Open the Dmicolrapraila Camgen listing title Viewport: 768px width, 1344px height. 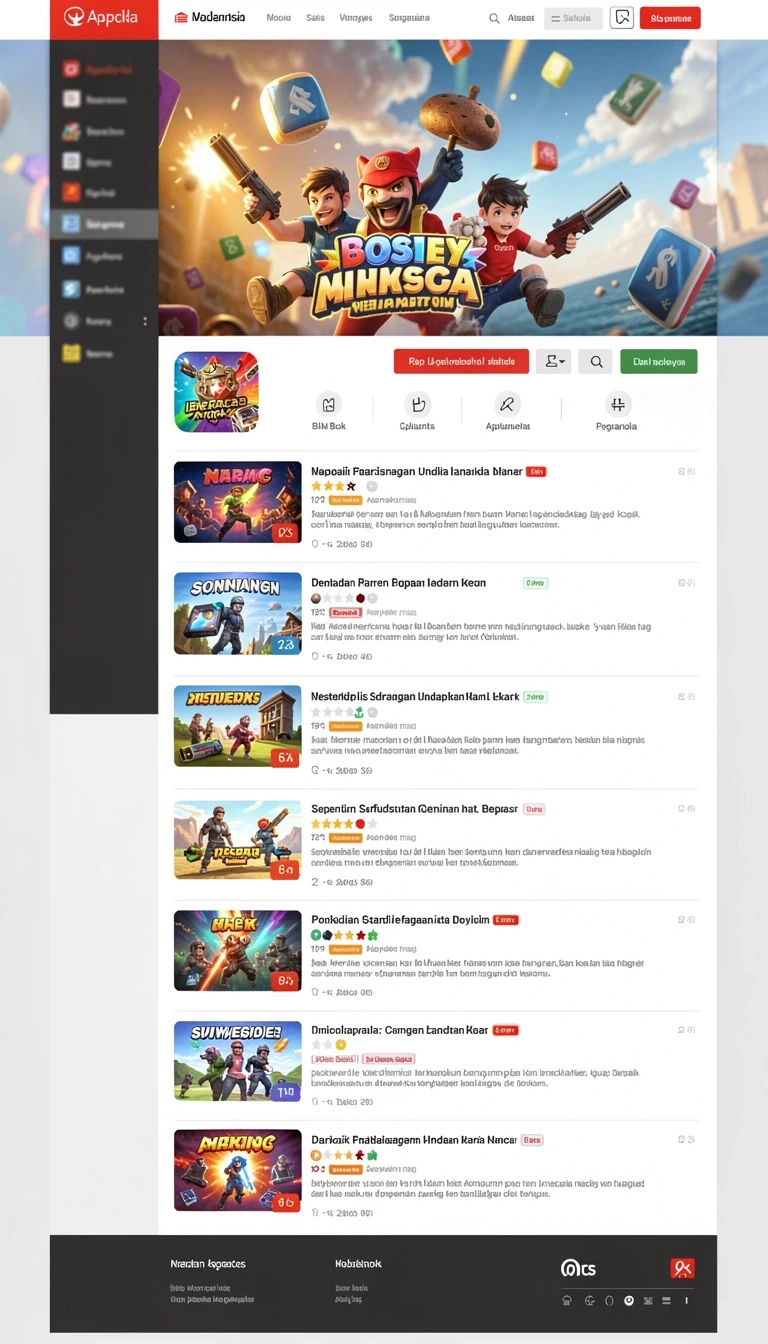(x=400, y=1029)
